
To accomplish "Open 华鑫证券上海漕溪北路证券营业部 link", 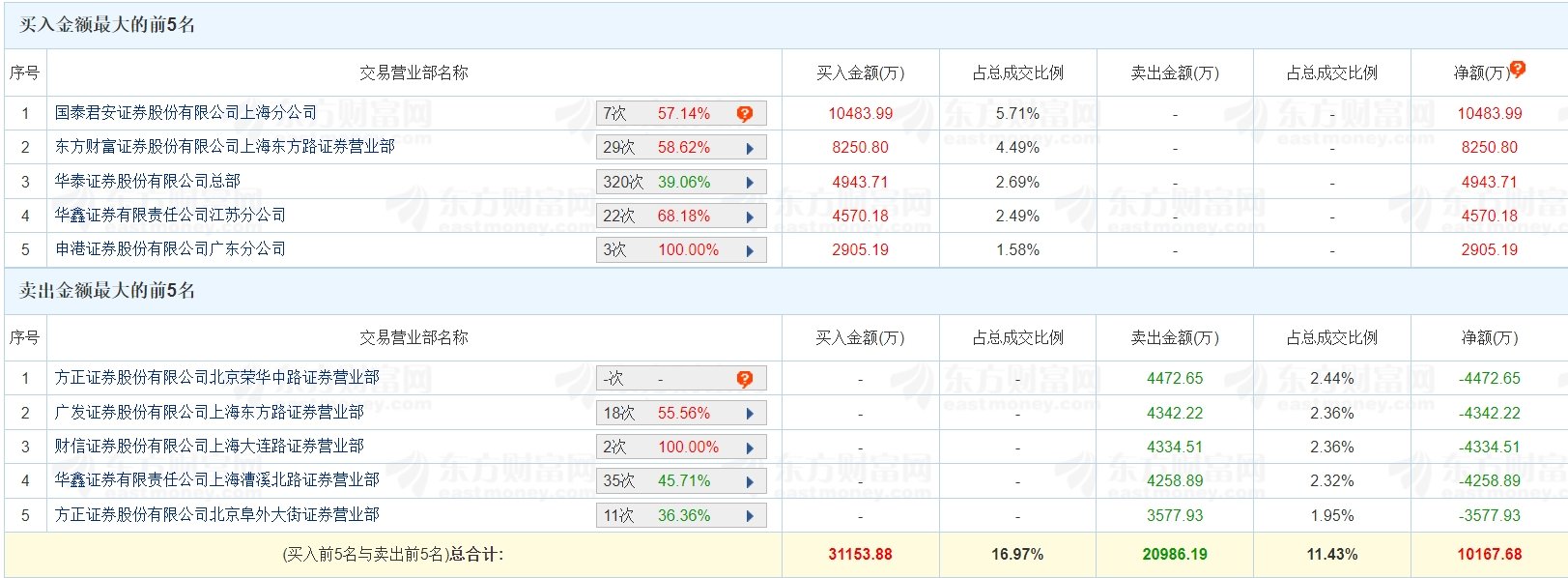I will [x=217, y=479].
